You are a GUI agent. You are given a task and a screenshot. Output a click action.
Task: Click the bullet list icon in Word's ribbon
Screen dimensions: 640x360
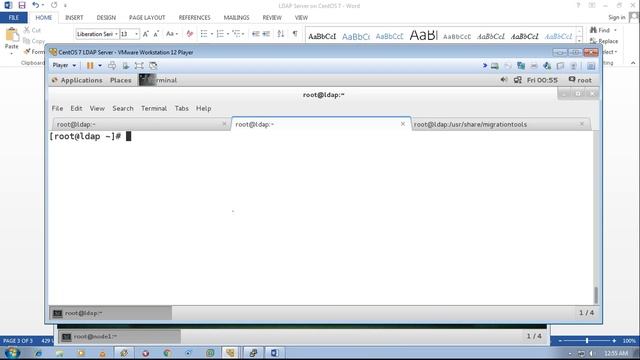pos(204,34)
